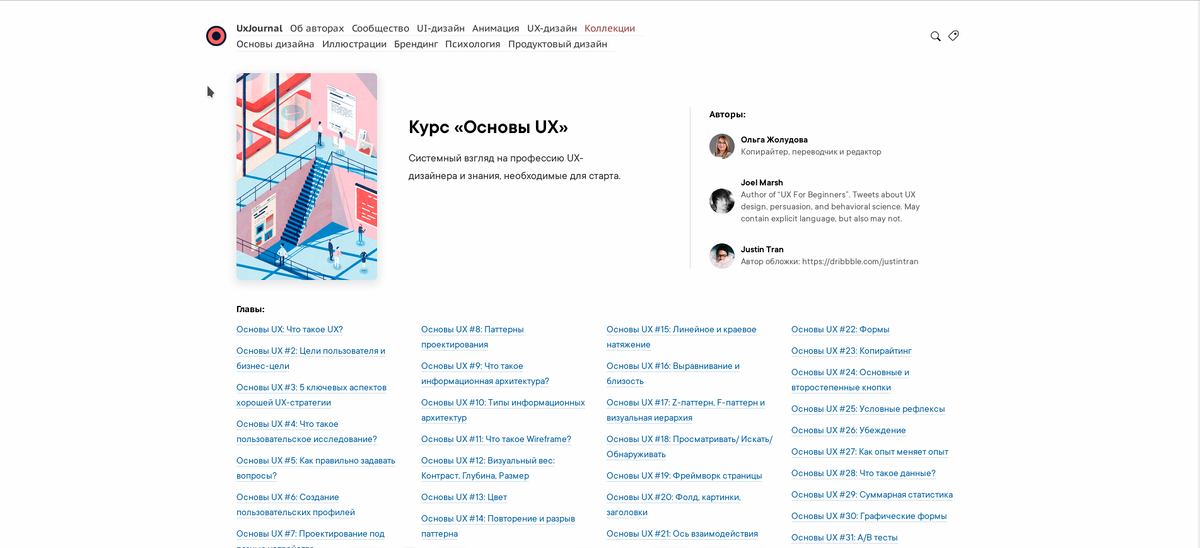Open the tags icon in header
The image size is (1200, 548).
pyautogui.click(x=954, y=36)
